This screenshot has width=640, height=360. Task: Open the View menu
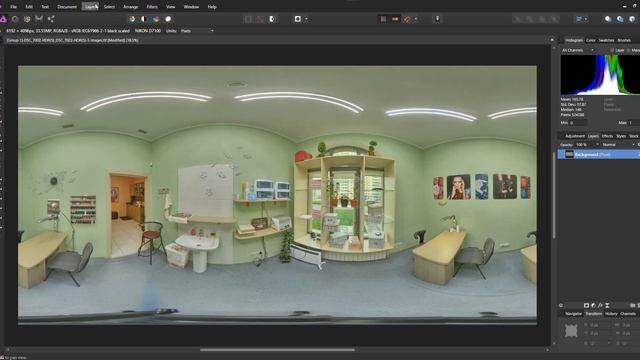[x=171, y=7]
